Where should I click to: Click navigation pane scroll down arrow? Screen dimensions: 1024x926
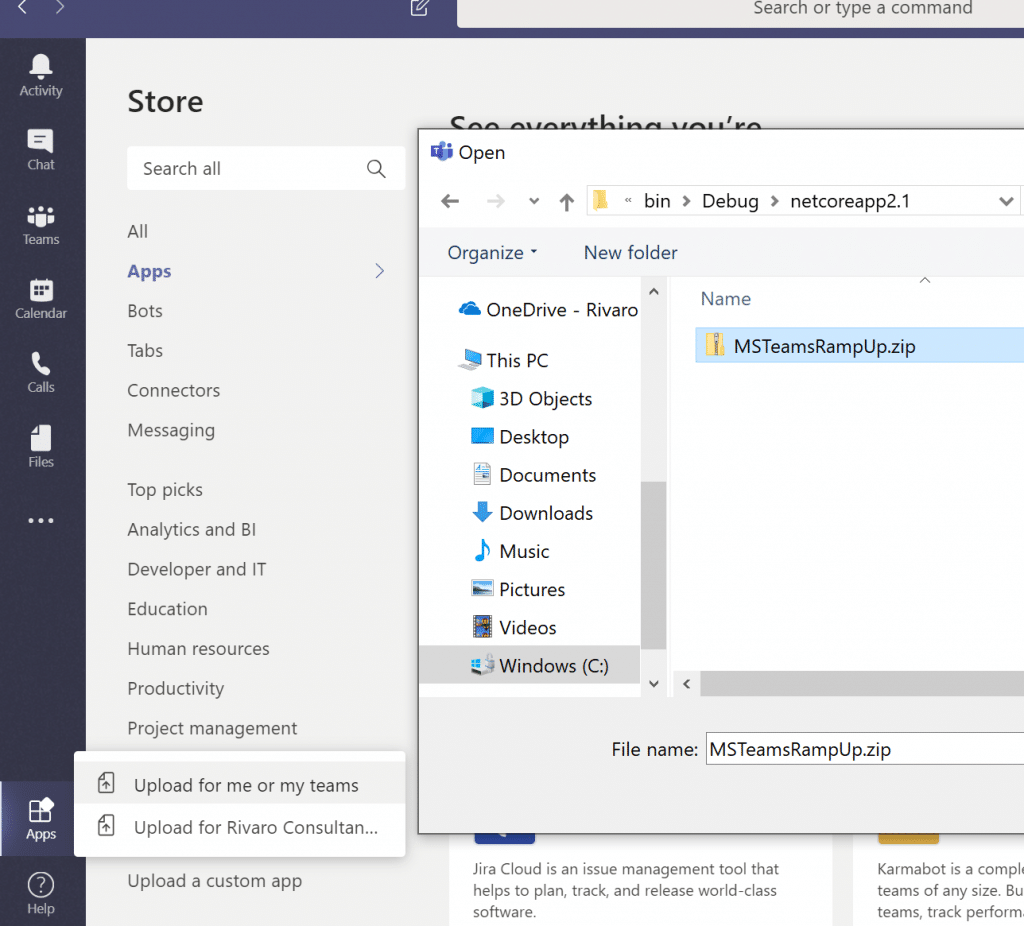[x=653, y=683]
